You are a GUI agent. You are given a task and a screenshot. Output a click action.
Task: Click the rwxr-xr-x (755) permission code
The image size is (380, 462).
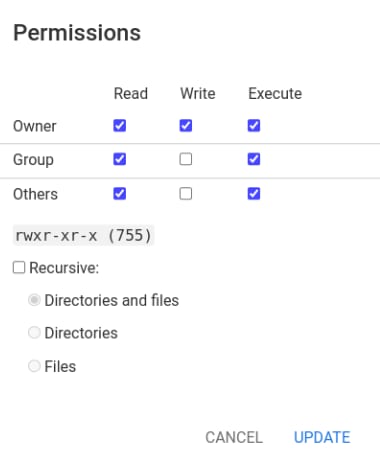point(83,235)
